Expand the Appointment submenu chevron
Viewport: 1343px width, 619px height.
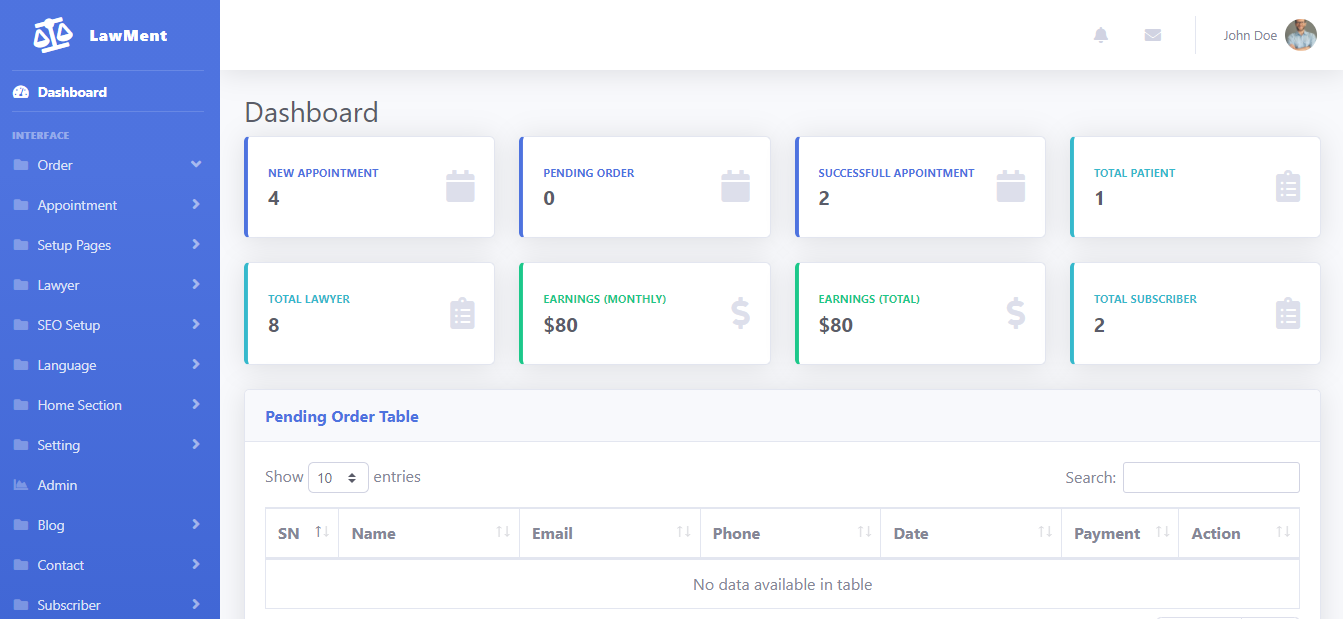click(196, 205)
